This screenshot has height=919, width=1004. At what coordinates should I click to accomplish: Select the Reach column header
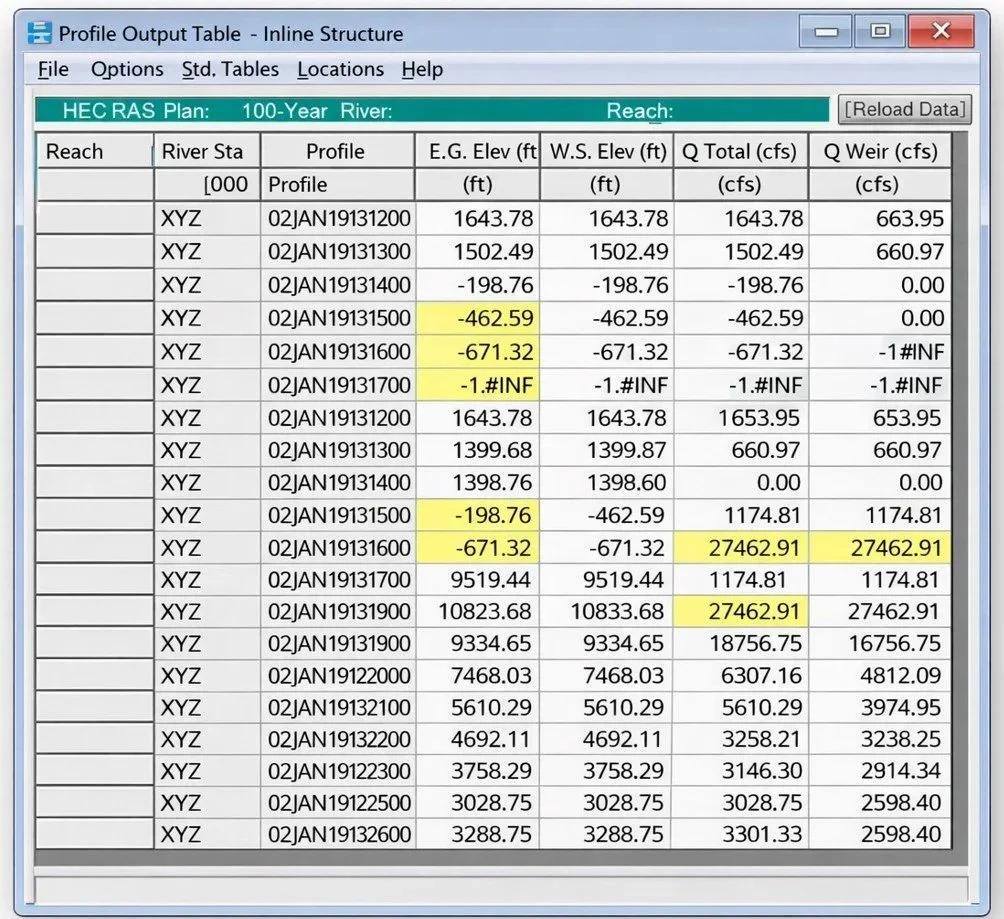pyautogui.click(x=95, y=152)
